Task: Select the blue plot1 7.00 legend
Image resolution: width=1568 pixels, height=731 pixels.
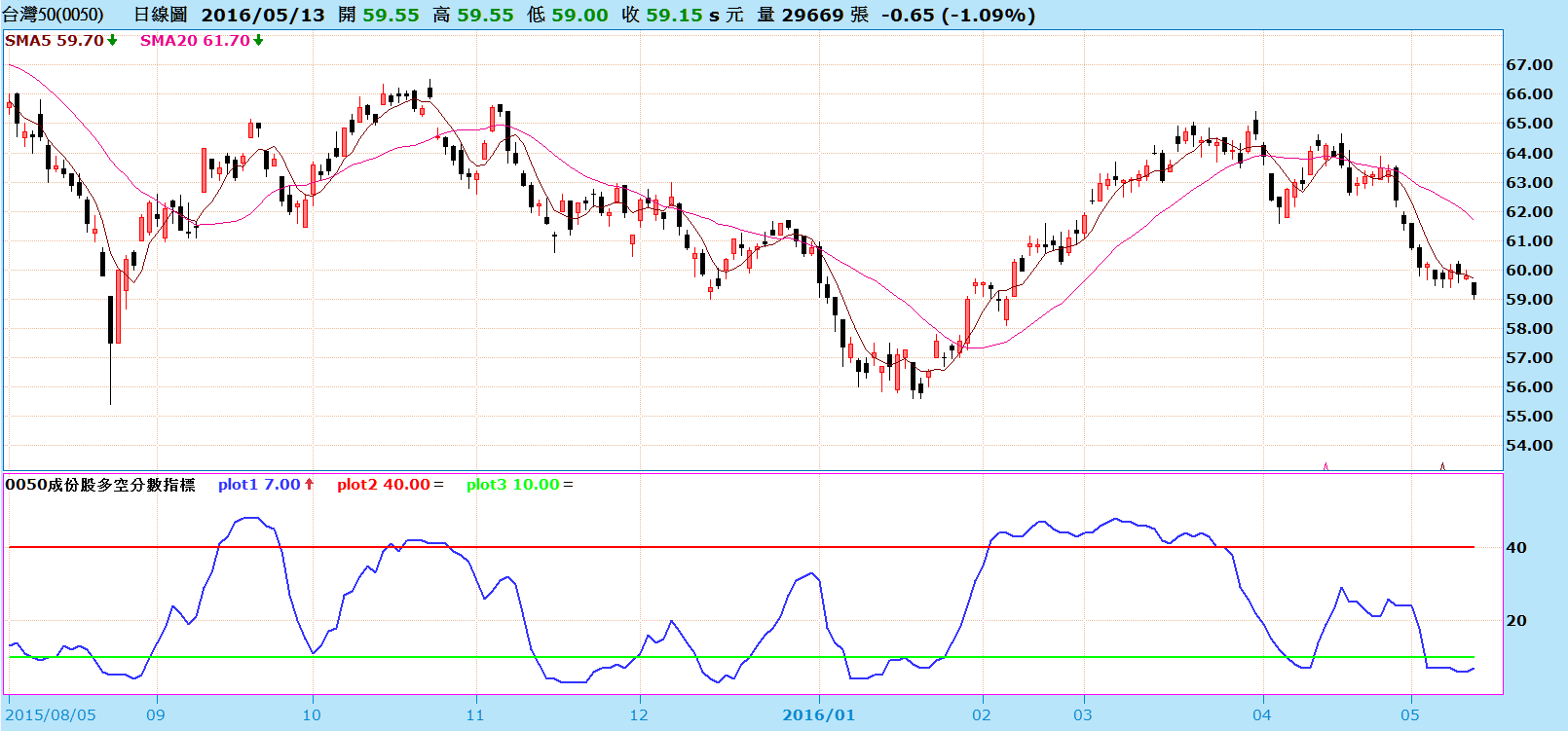Action: (x=259, y=485)
